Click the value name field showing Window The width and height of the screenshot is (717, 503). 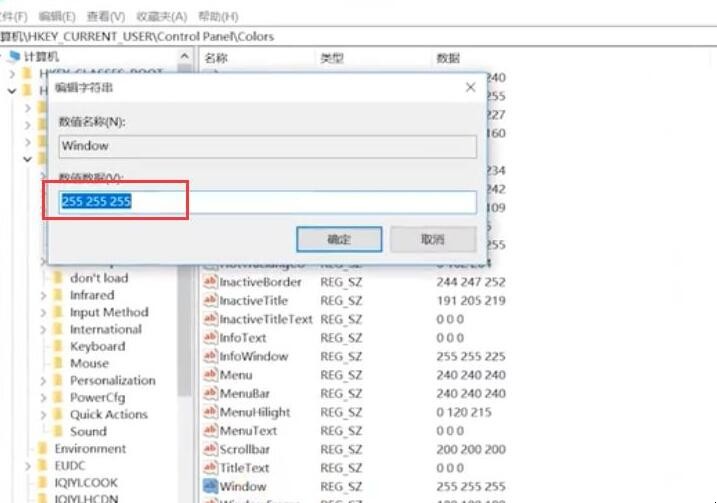tap(268, 146)
